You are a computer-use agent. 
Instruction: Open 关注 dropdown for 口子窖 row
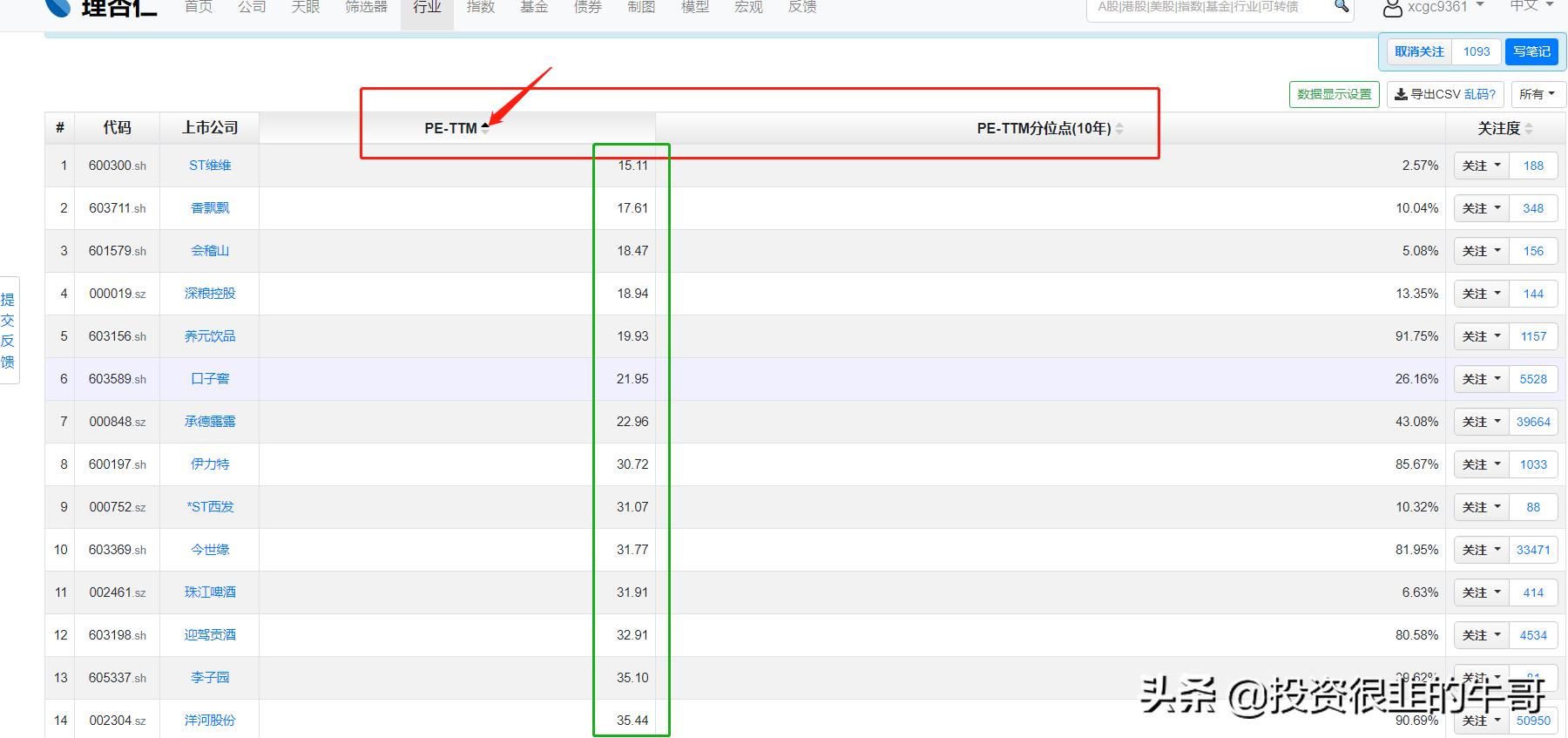(x=1481, y=379)
